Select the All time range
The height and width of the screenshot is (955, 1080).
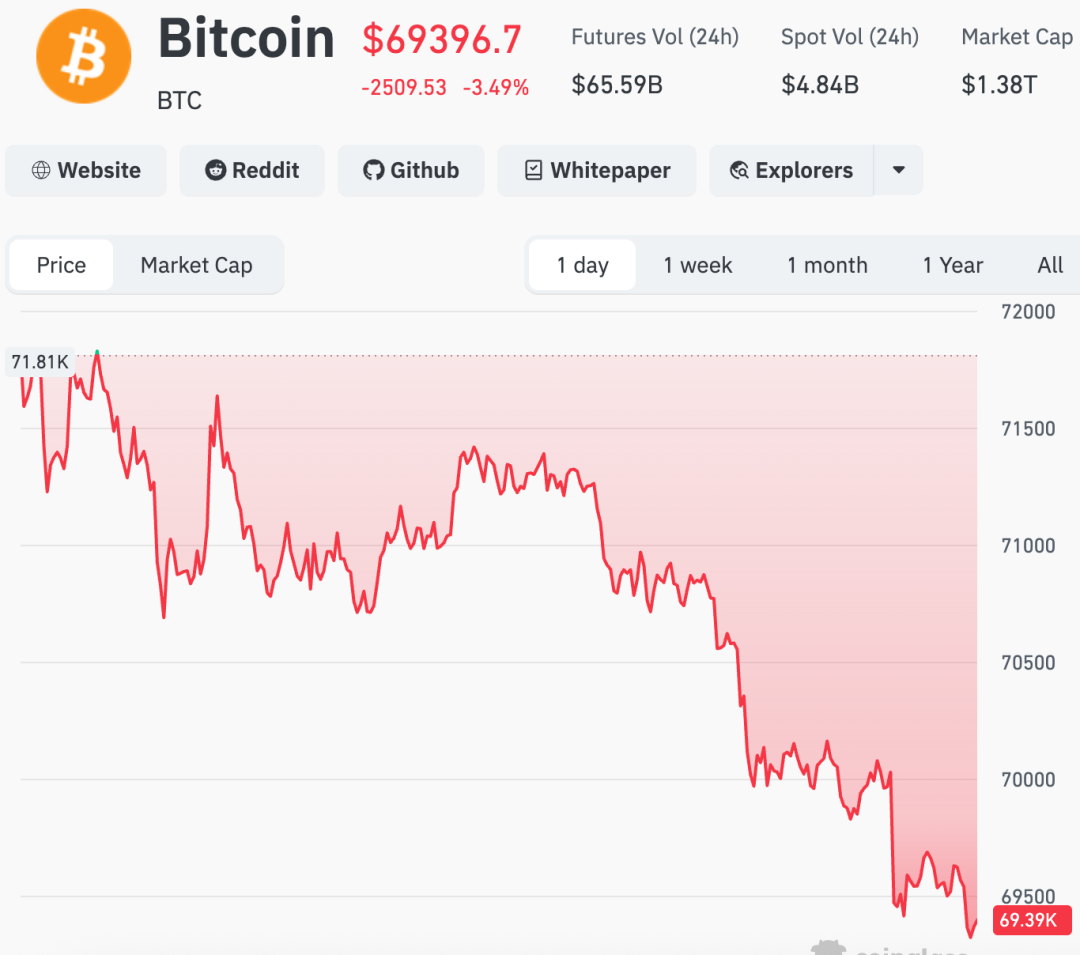click(x=1050, y=265)
